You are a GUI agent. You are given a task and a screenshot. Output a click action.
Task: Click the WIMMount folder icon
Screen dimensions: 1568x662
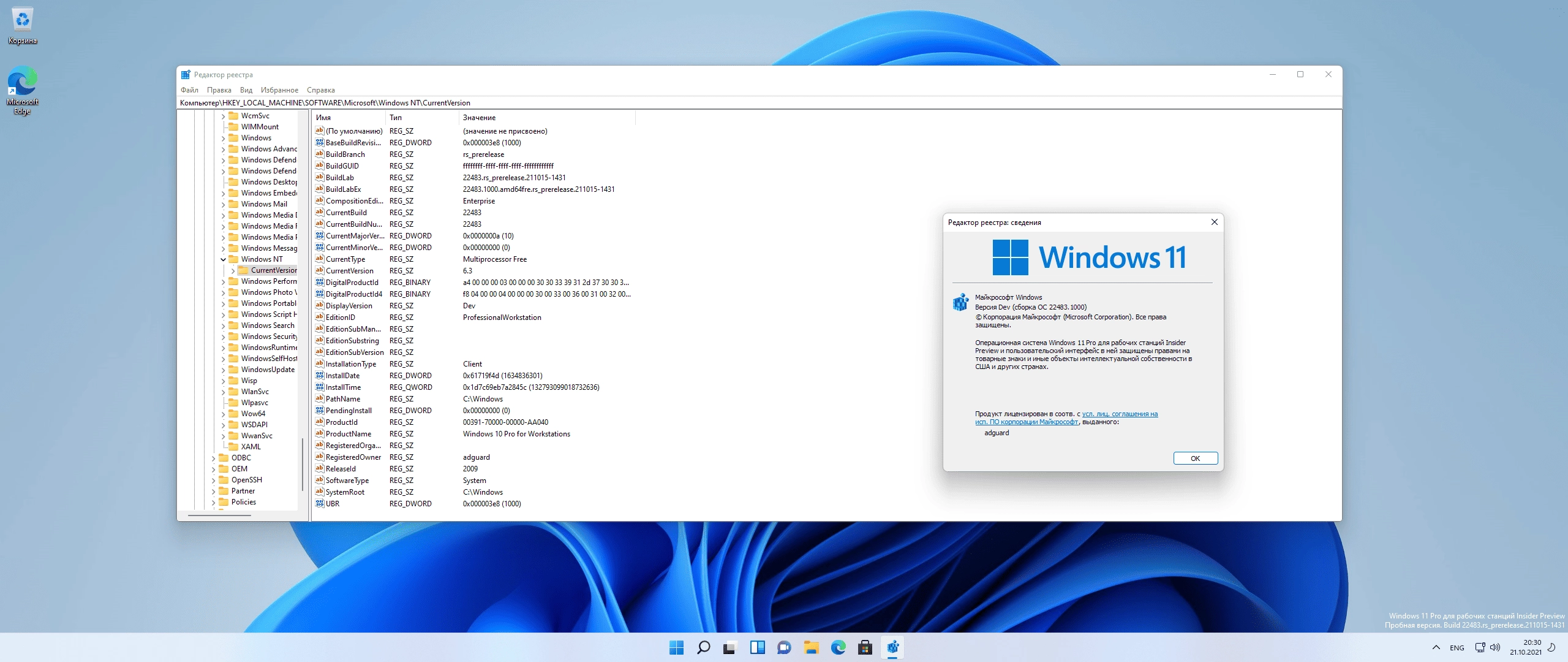tap(233, 127)
